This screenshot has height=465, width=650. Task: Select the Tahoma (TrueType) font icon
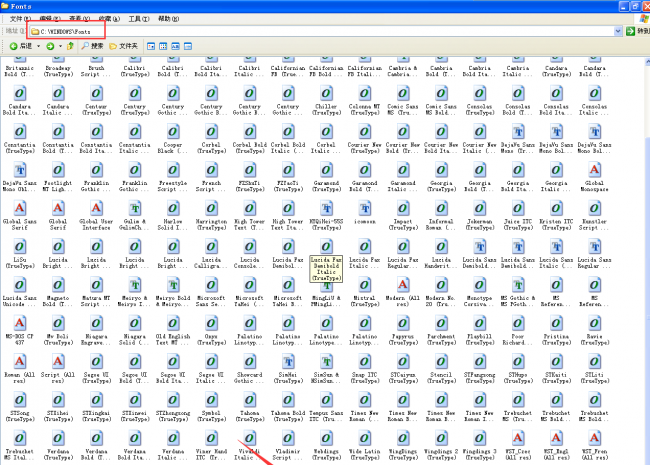pyautogui.click(x=250, y=400)
